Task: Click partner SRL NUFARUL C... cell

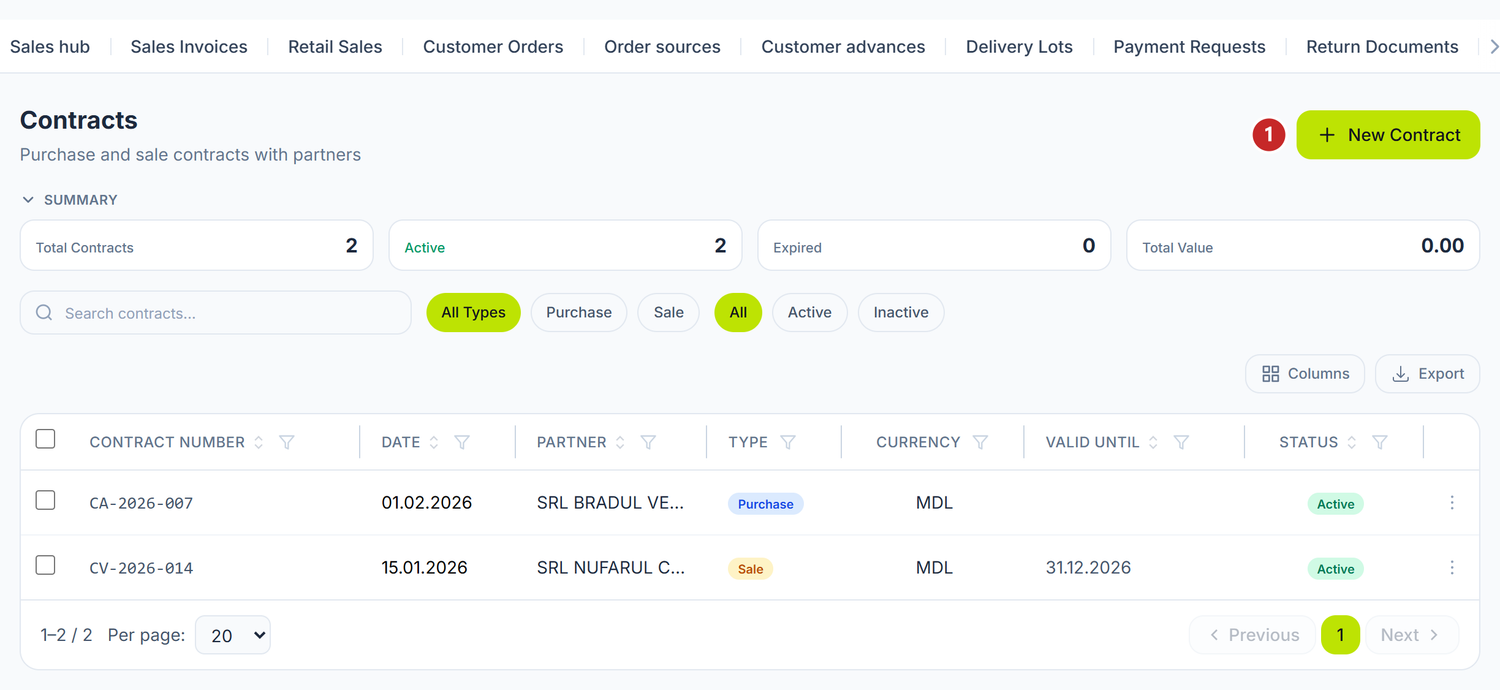Action: tap(610, 568)
